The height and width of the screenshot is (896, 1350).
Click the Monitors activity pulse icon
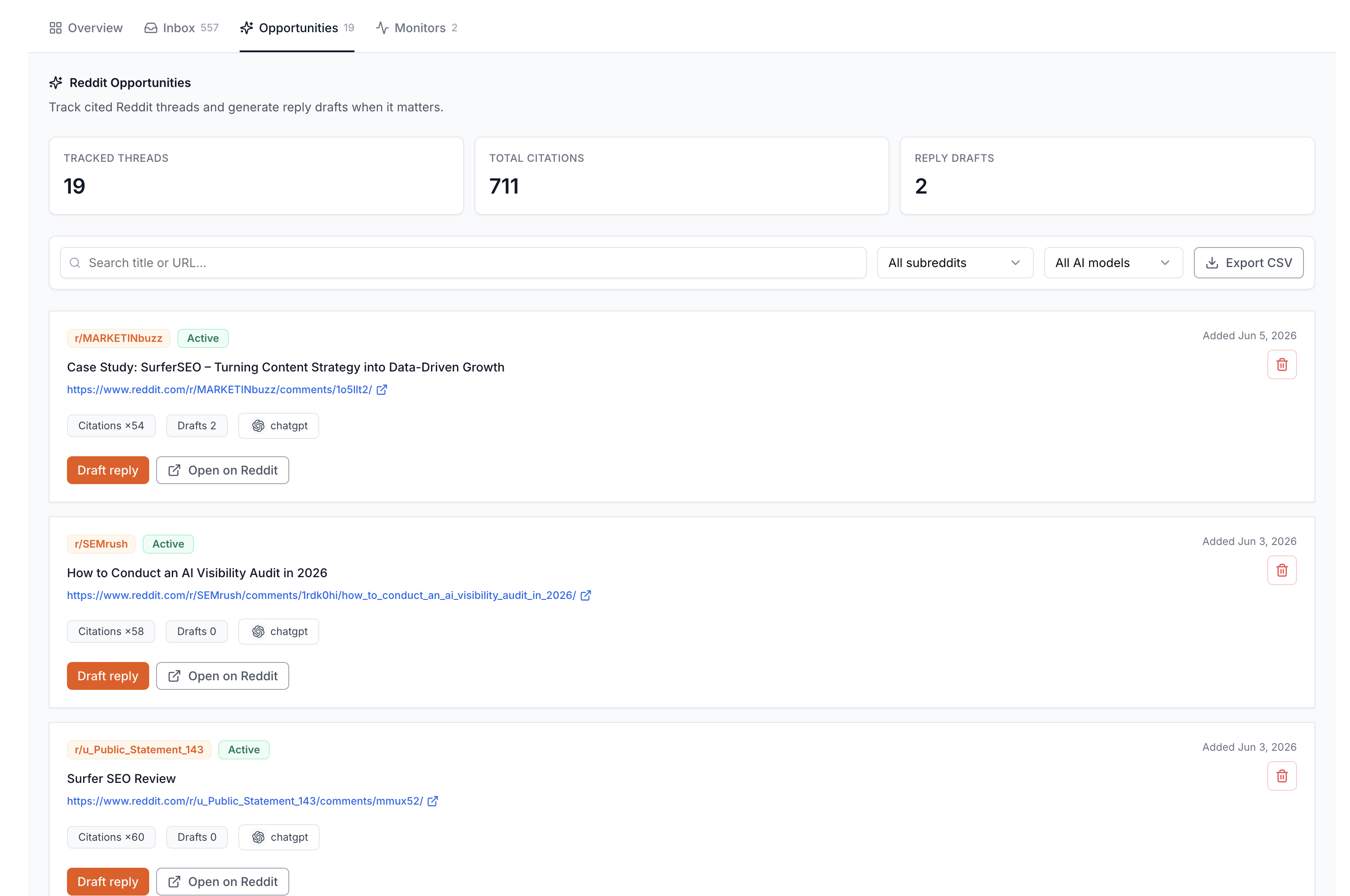pos(382,28)
